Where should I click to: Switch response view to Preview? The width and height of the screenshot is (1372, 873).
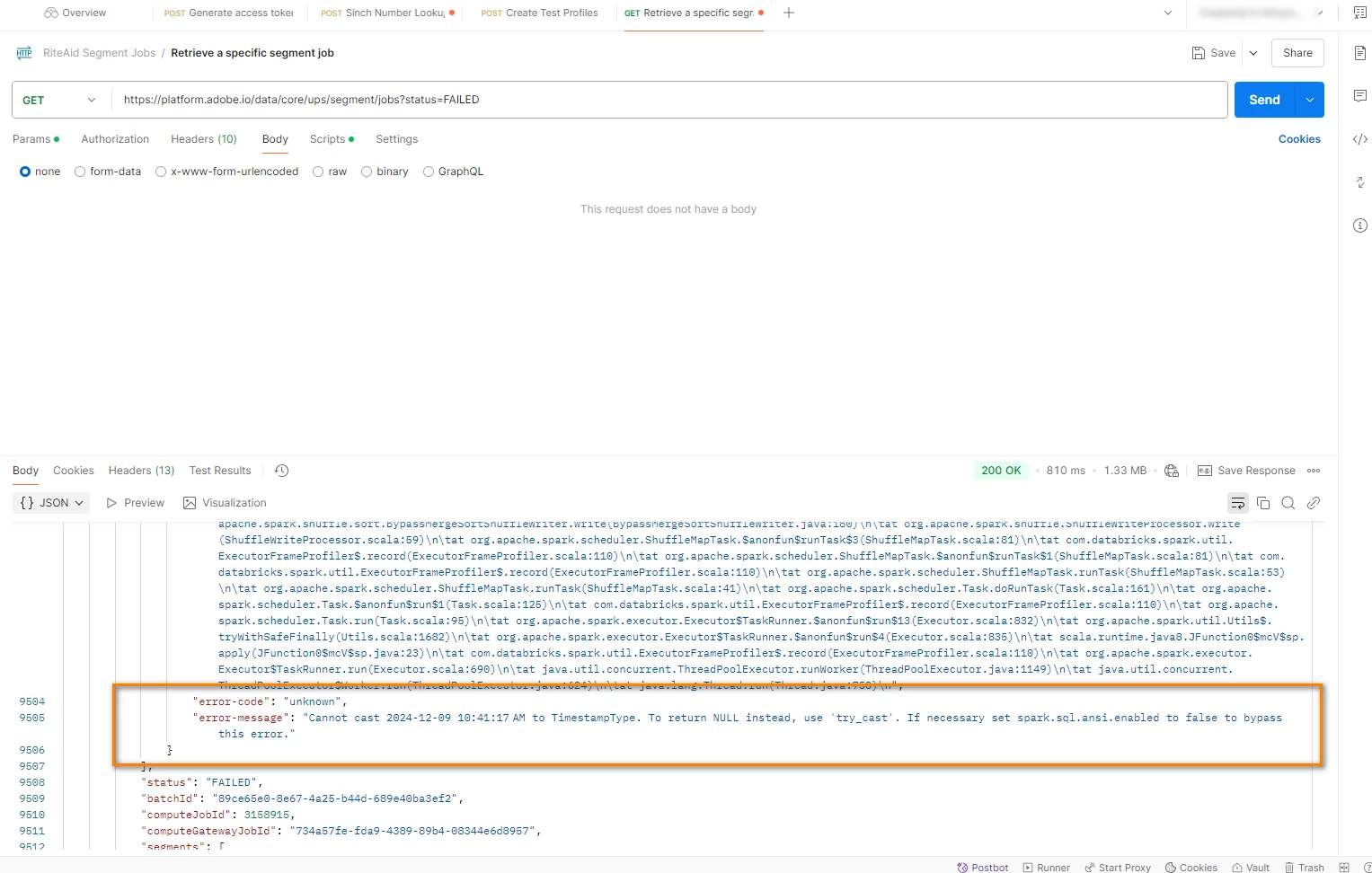tap(135, 503)
